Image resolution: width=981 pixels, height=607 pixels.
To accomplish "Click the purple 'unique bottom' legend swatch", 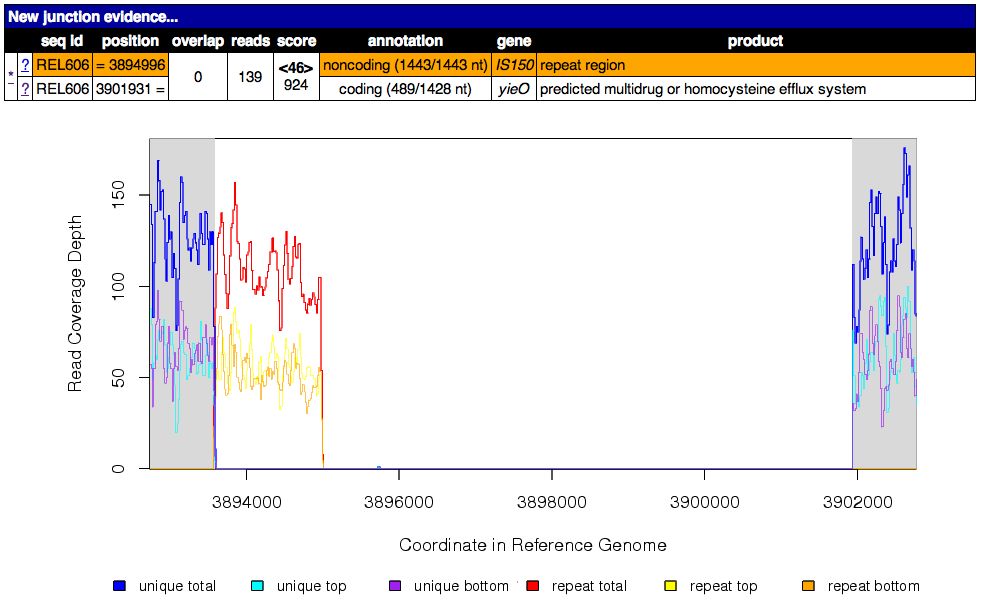I will click(x=394, y=586).
